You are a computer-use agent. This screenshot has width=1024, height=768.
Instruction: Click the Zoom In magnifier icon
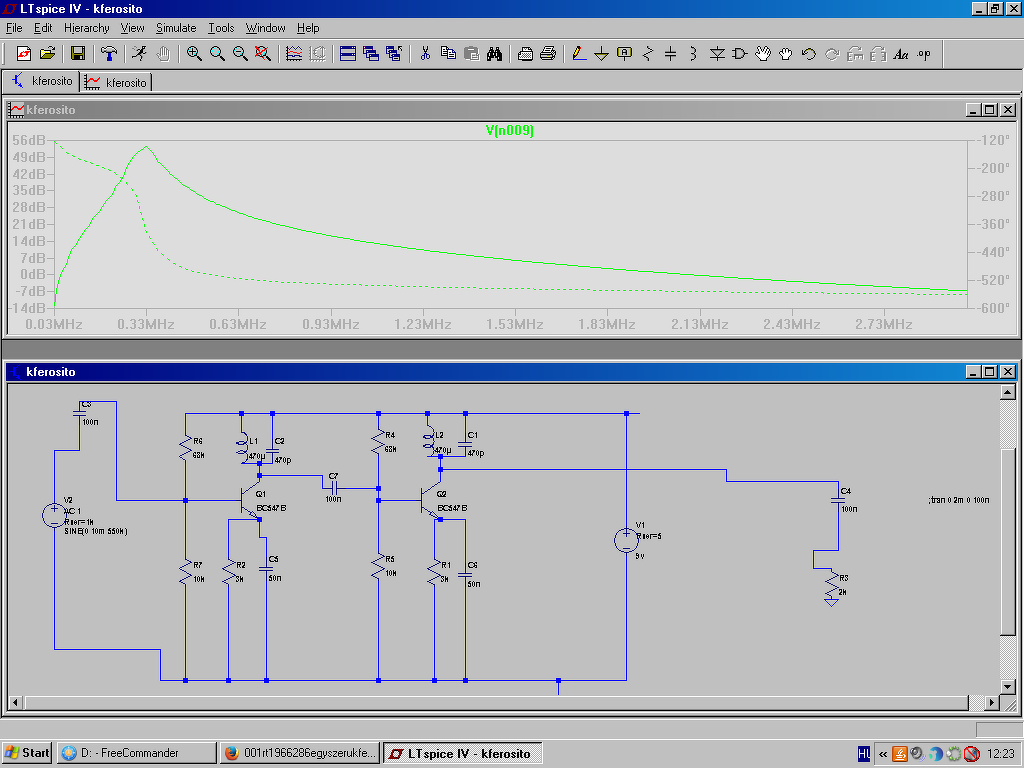tap(194, 54)
